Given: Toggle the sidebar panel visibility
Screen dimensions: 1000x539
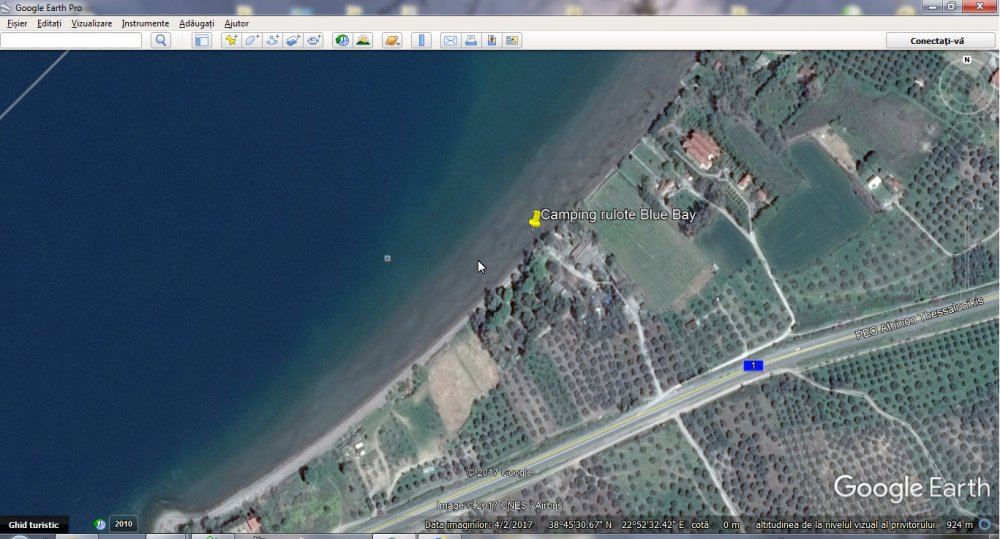Looking at the screenshot, I should click(x=202, y=41).
